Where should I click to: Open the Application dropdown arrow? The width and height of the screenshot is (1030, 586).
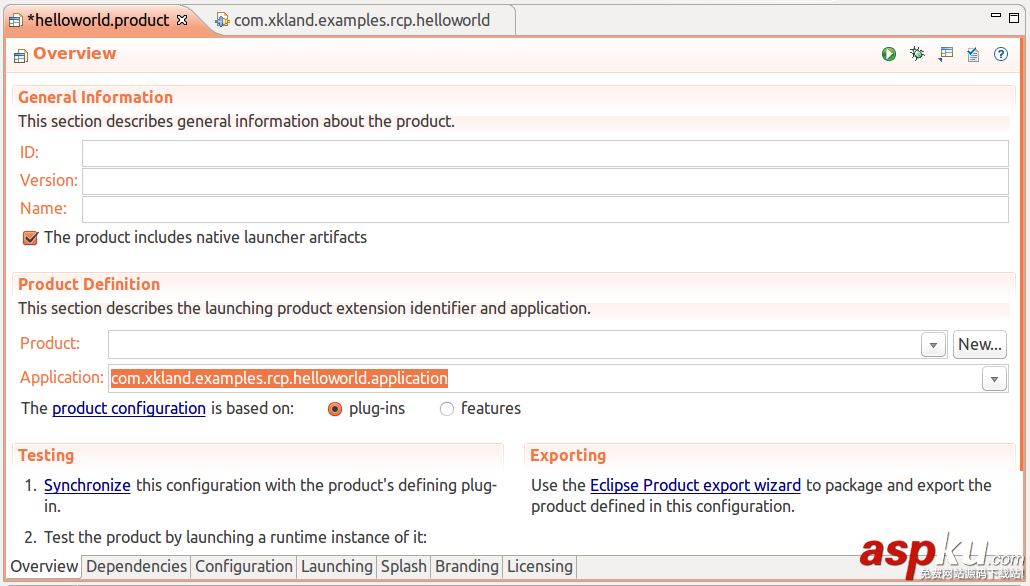994,379
